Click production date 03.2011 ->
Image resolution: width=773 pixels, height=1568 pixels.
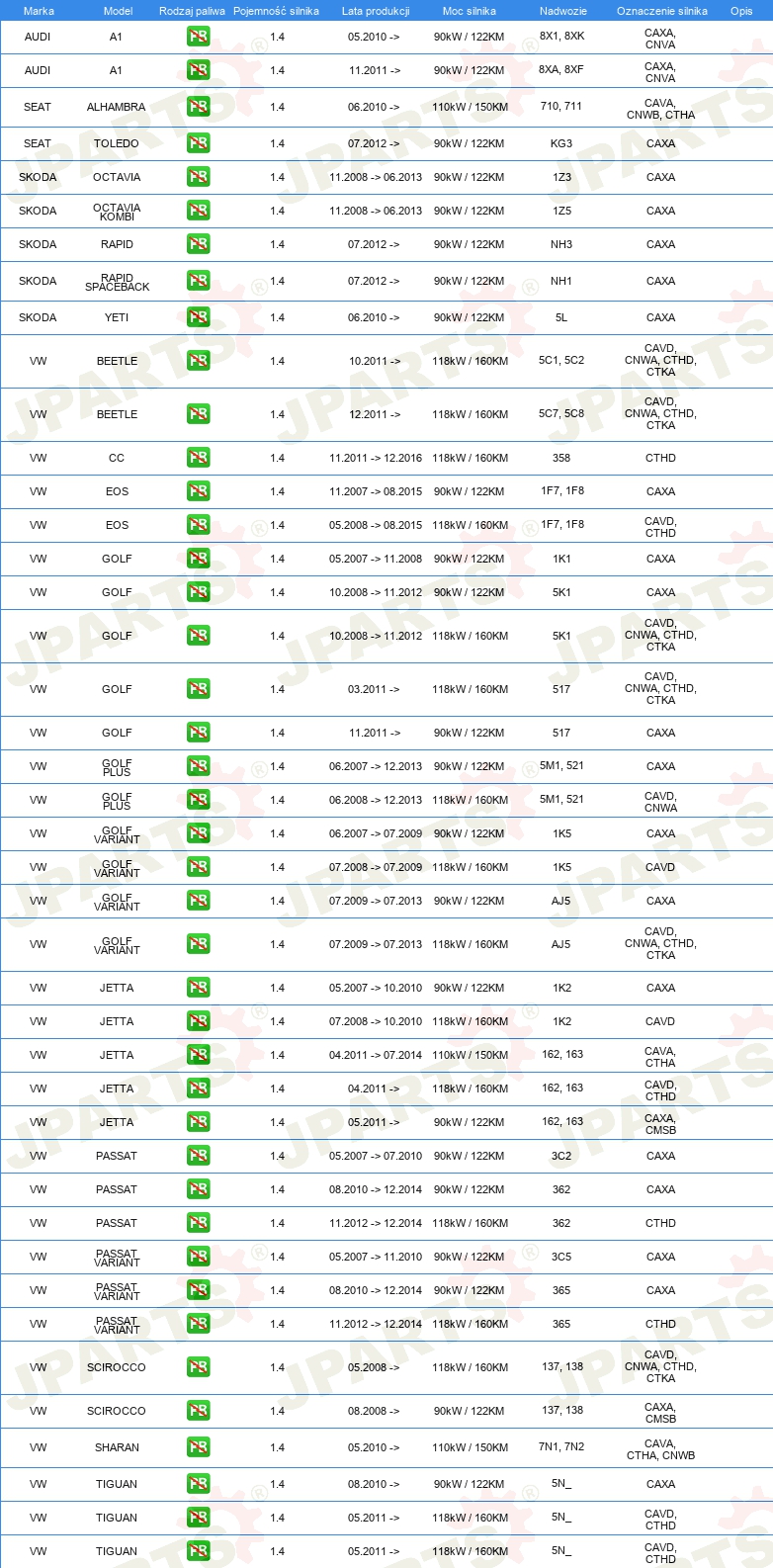pos(375,689)
